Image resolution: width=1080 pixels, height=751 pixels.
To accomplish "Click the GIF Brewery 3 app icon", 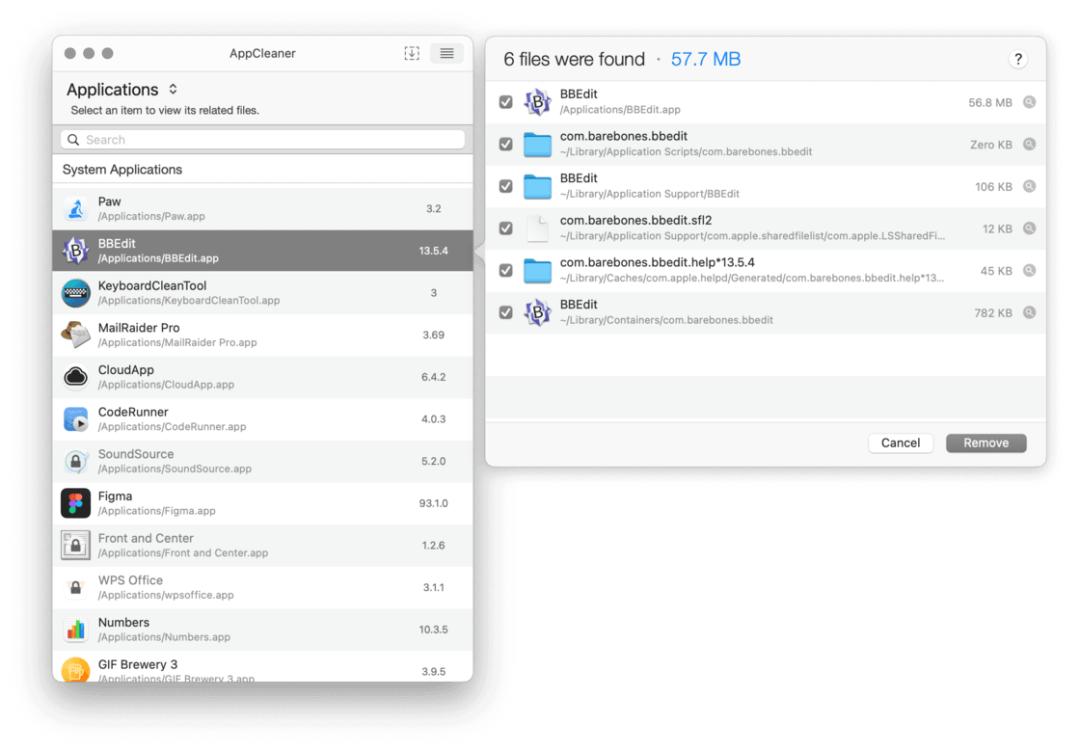I will [x=76, y=670].
